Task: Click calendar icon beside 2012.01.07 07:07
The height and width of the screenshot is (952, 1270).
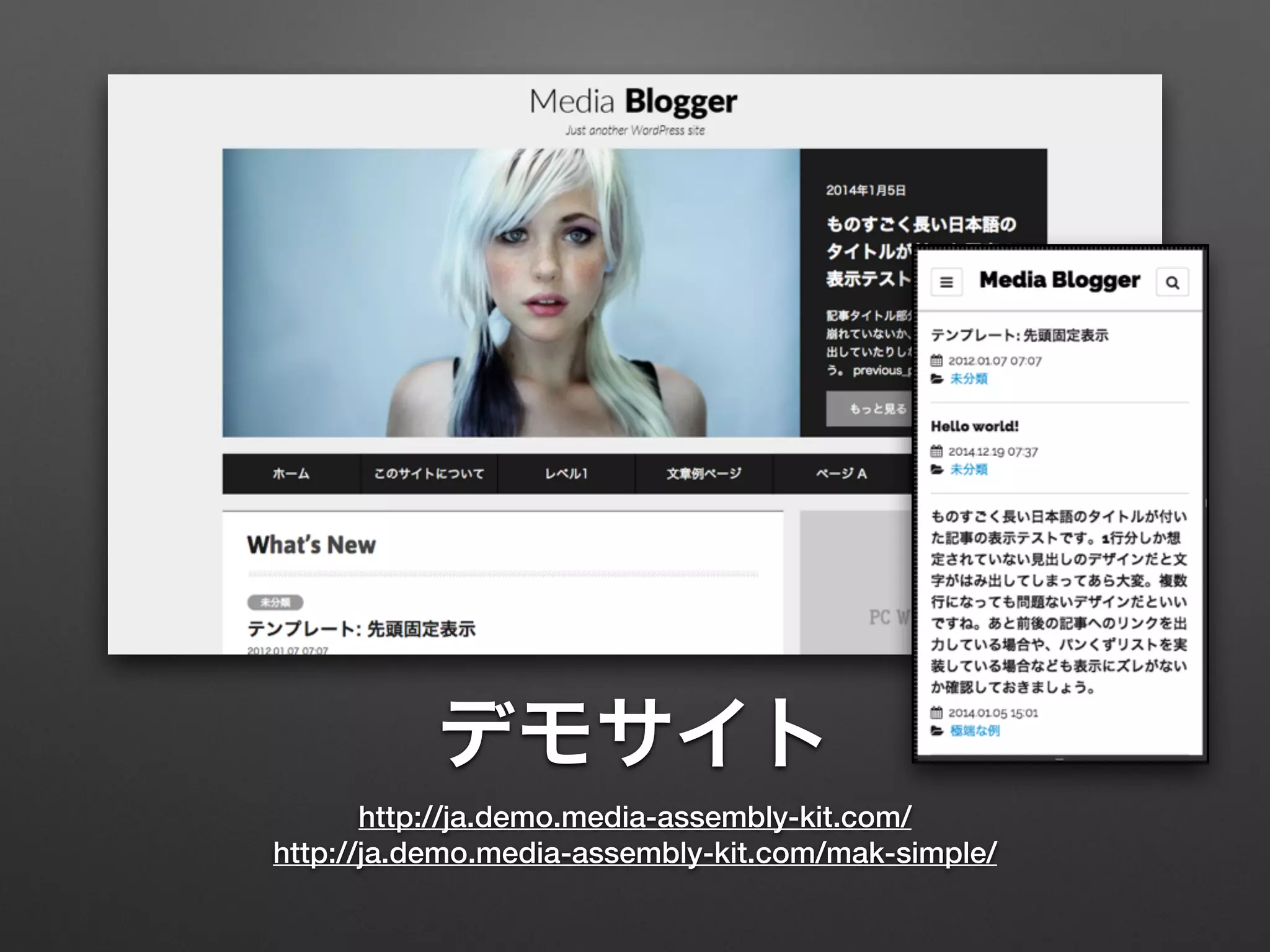Action: (x=936, y=361)
